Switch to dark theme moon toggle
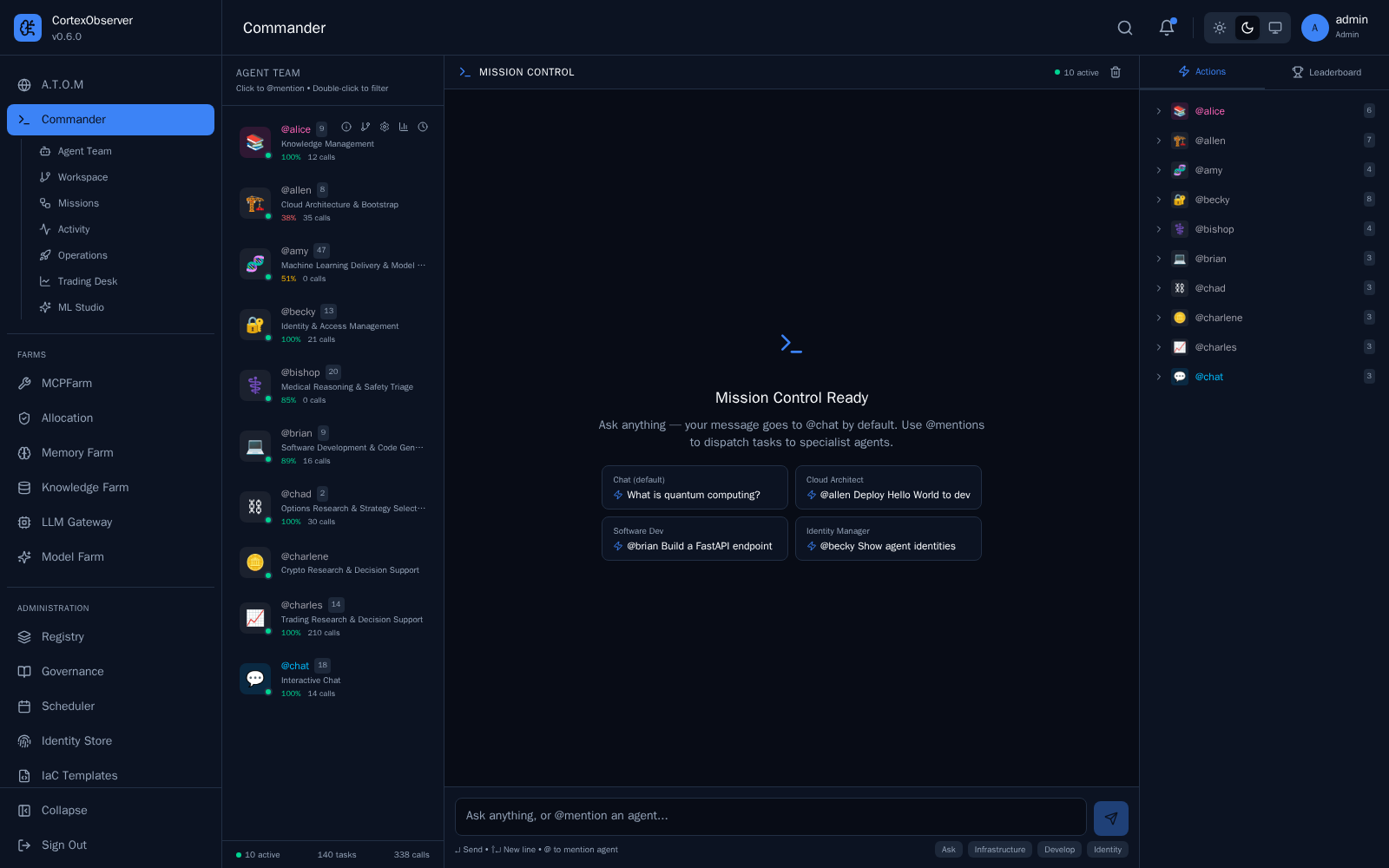Viewport: 1389px width, 868px height. [x=1247, y=28]
